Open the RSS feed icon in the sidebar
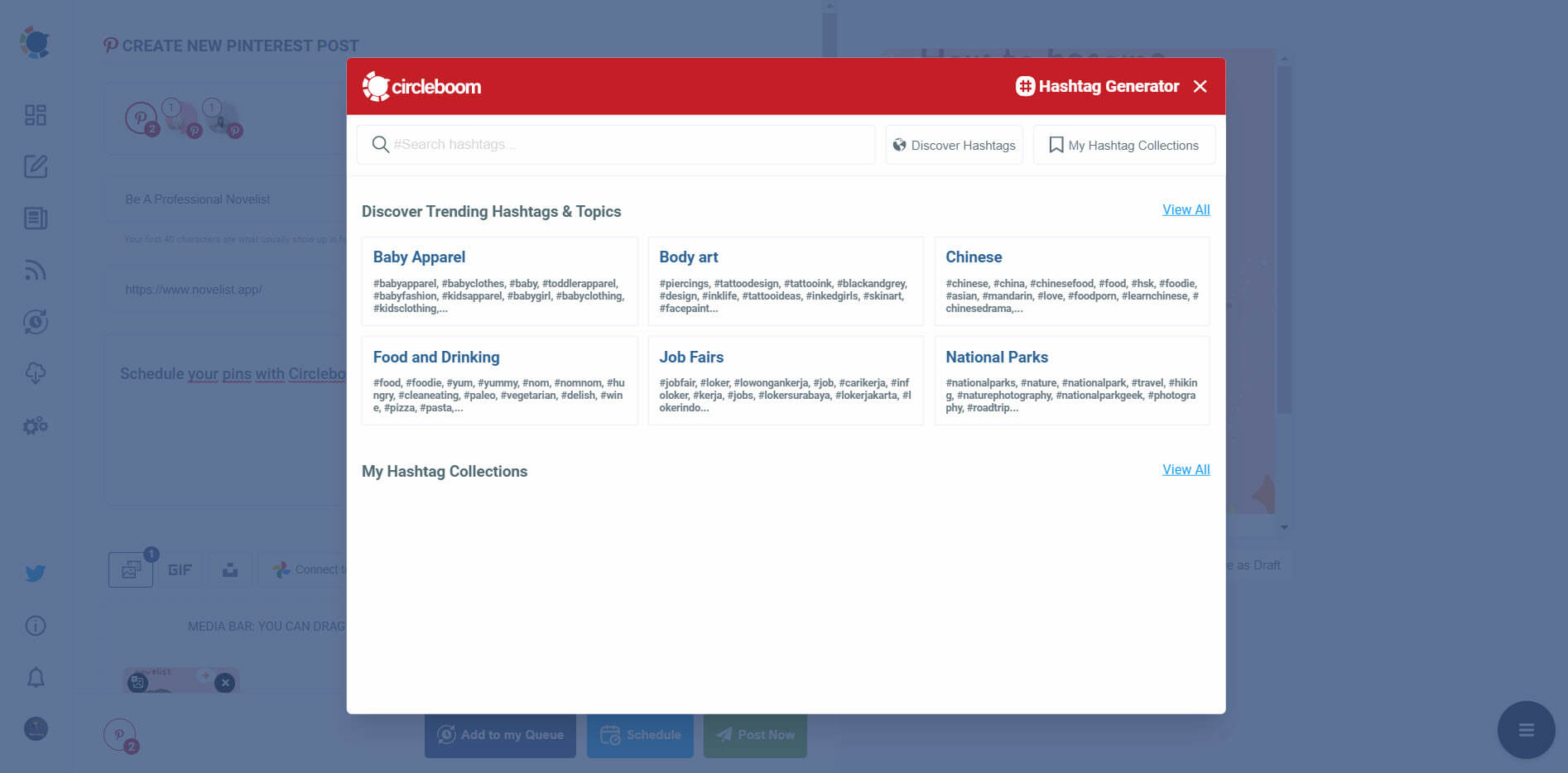This screenshot has width=1568, height=773. pyautogui.click(x=35, y=271)
